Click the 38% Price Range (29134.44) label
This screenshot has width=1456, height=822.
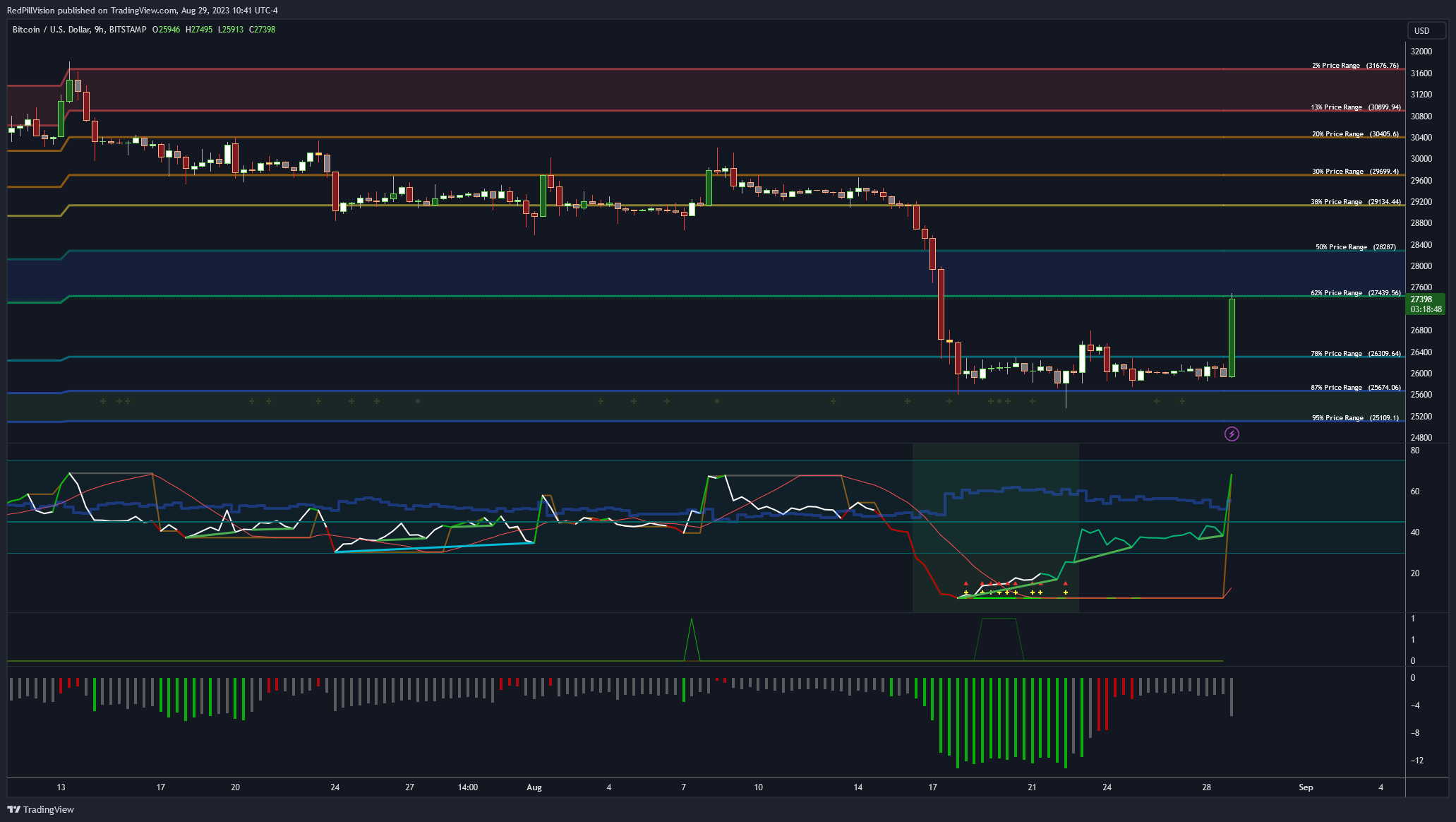coord(1356,202)
